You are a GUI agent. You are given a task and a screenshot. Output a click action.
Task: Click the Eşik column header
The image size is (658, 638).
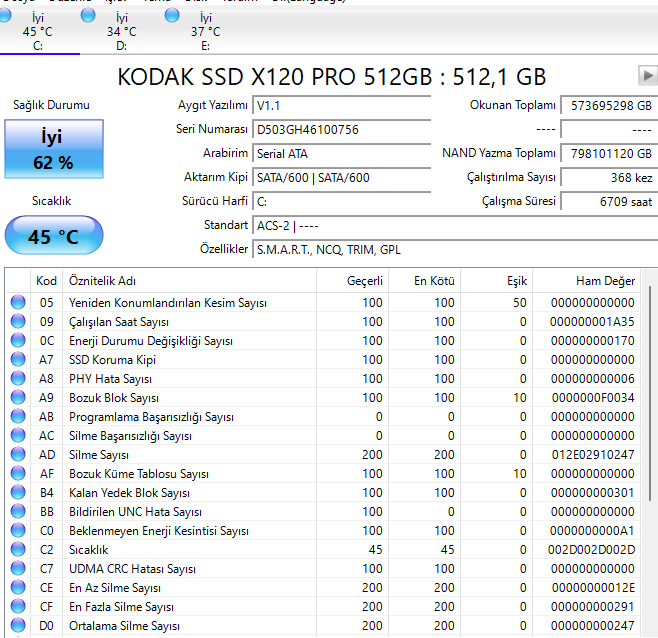point(497,281)
